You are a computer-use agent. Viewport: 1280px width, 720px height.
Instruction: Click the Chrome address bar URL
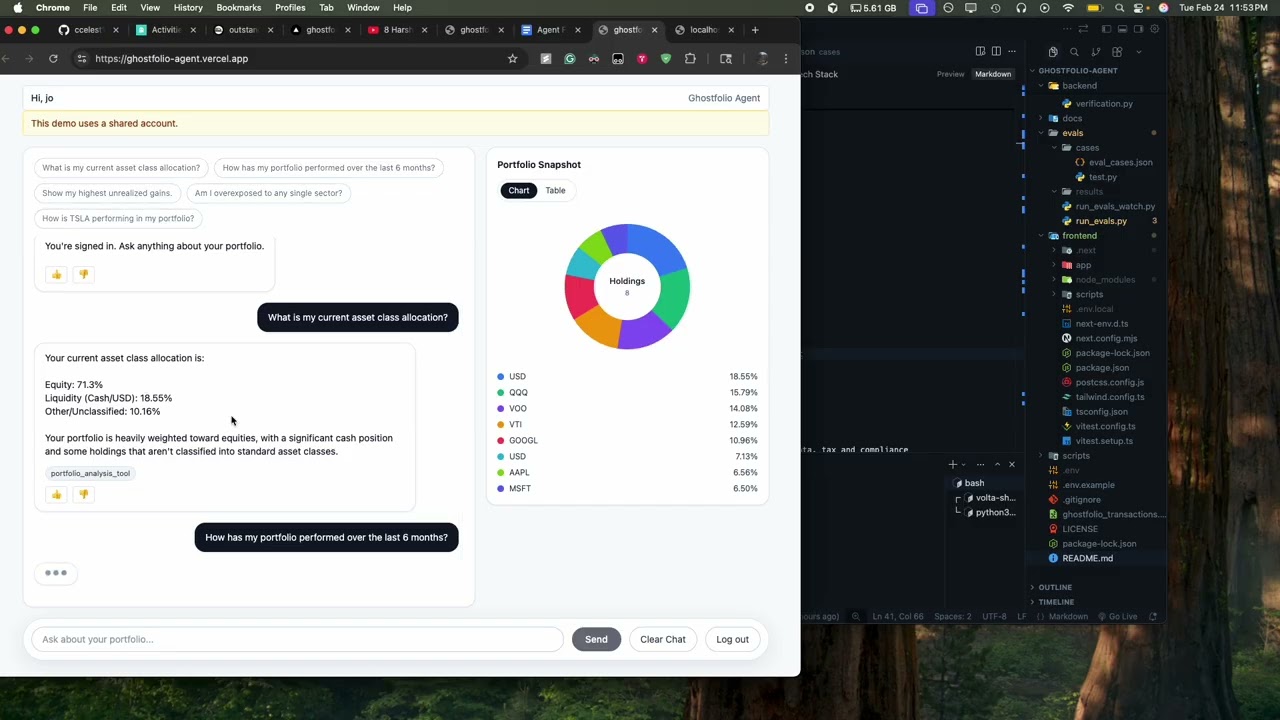(172, 58)
